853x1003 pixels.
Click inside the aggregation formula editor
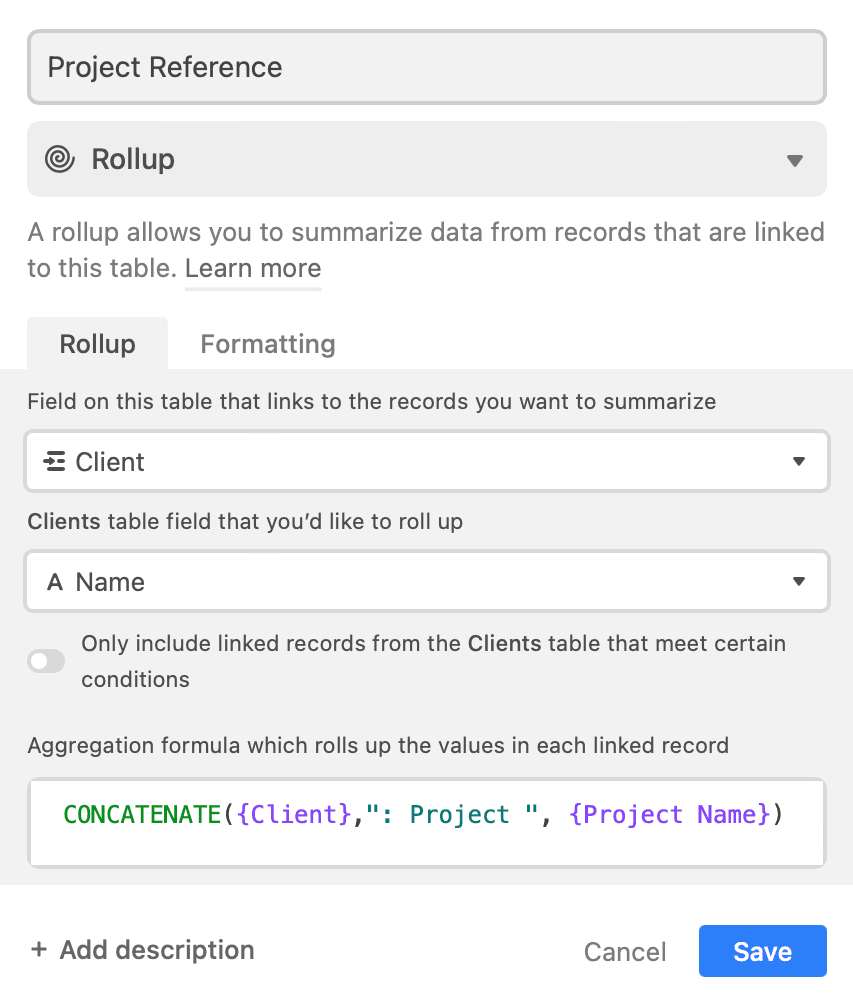(427, 823)
